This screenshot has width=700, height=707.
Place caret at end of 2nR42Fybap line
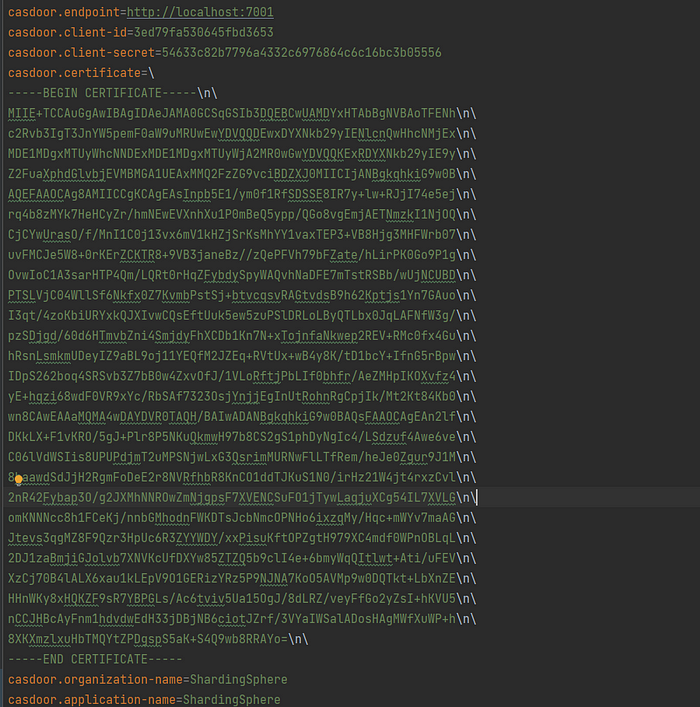pos(476,497)
